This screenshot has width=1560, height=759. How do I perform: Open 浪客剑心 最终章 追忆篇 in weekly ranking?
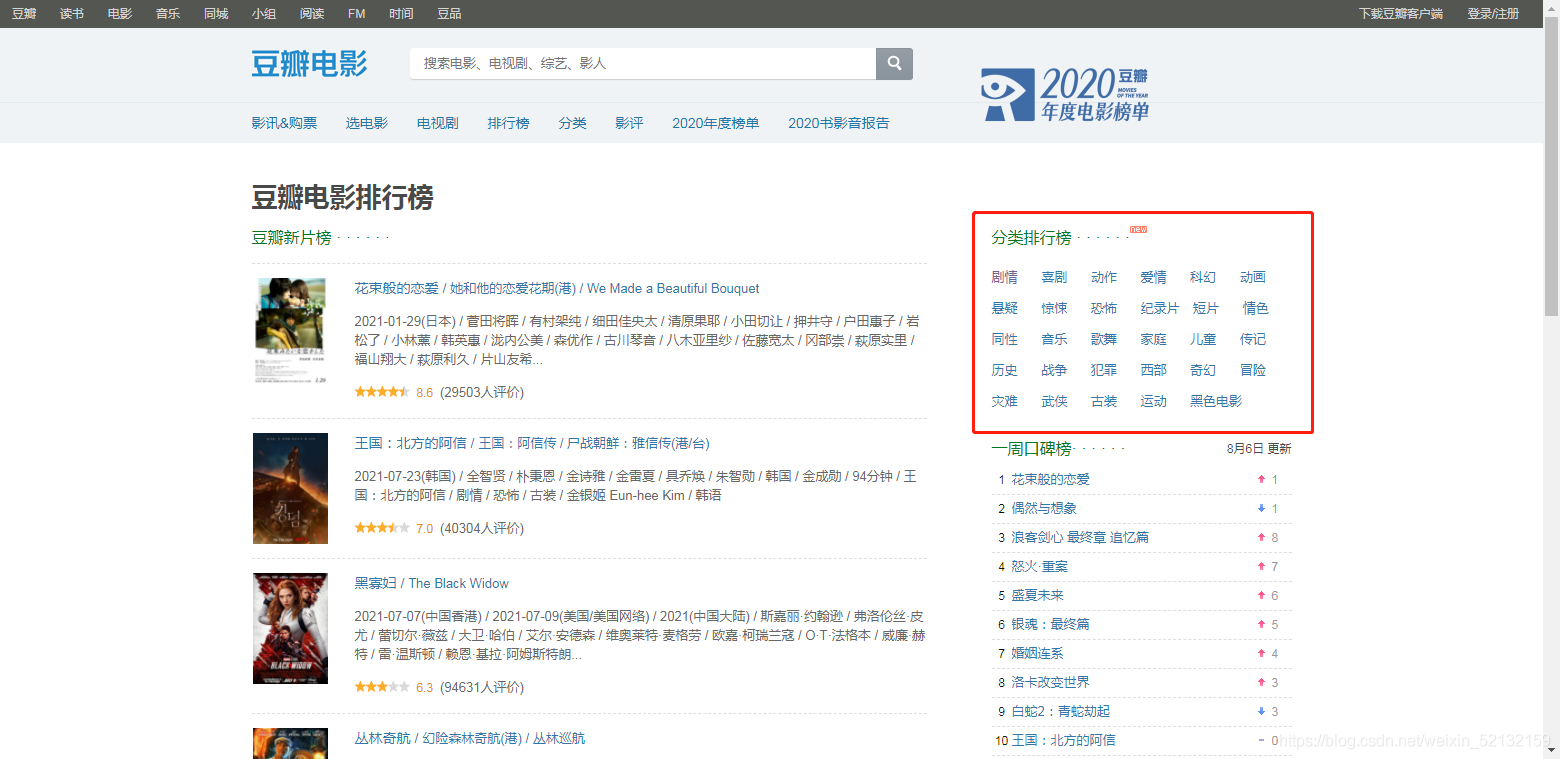1080,537
